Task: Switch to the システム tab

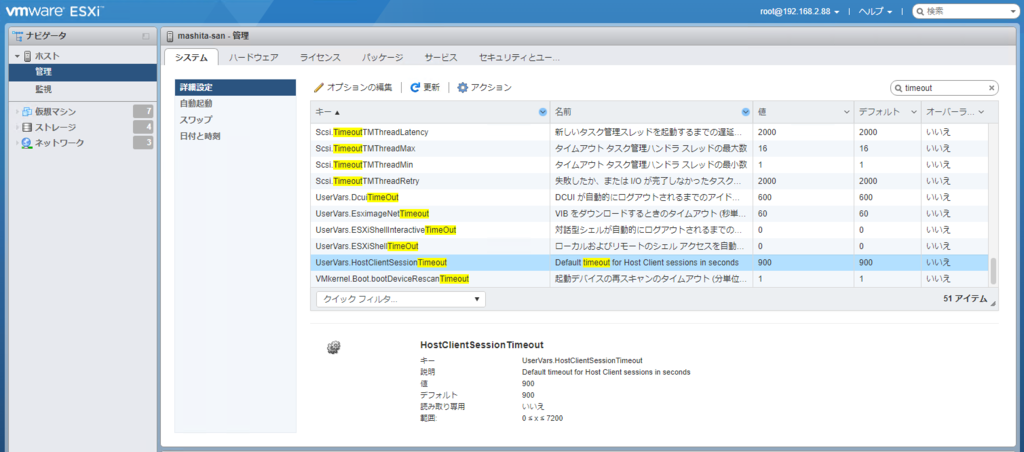Action: pos(191,57)
